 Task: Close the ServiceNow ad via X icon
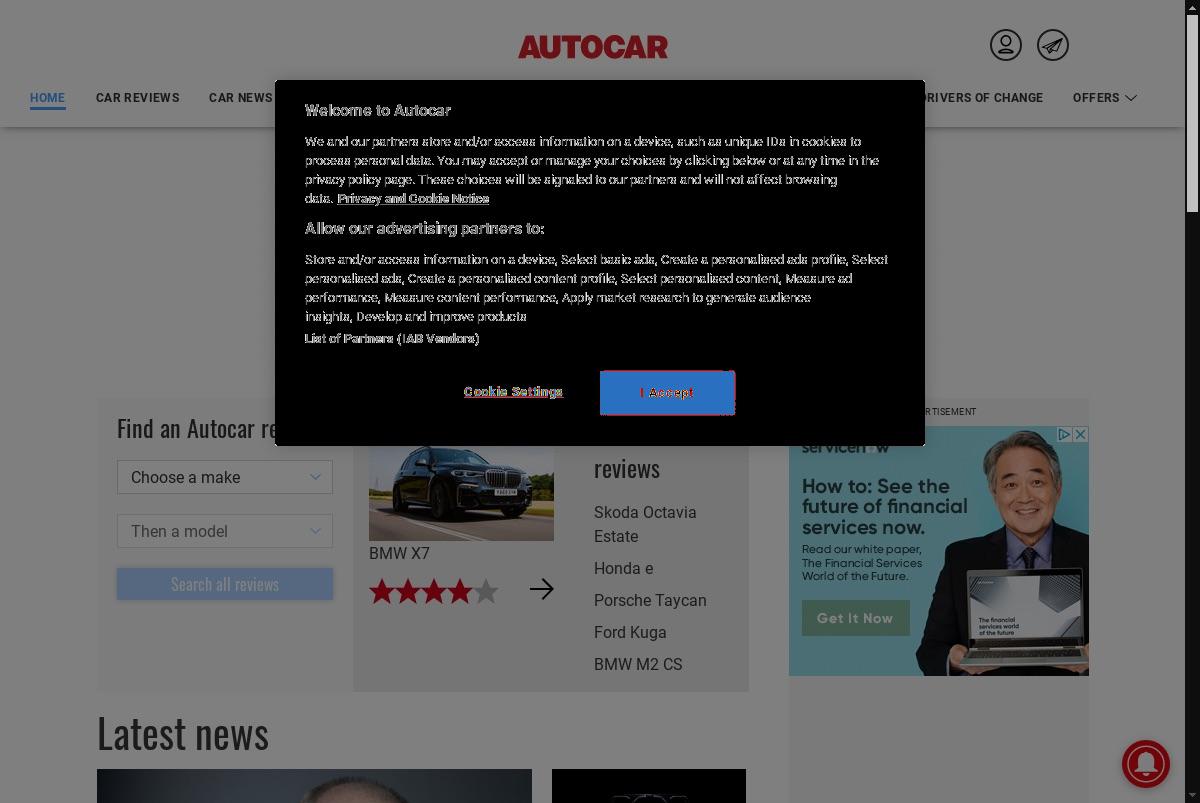(1080, 434)
